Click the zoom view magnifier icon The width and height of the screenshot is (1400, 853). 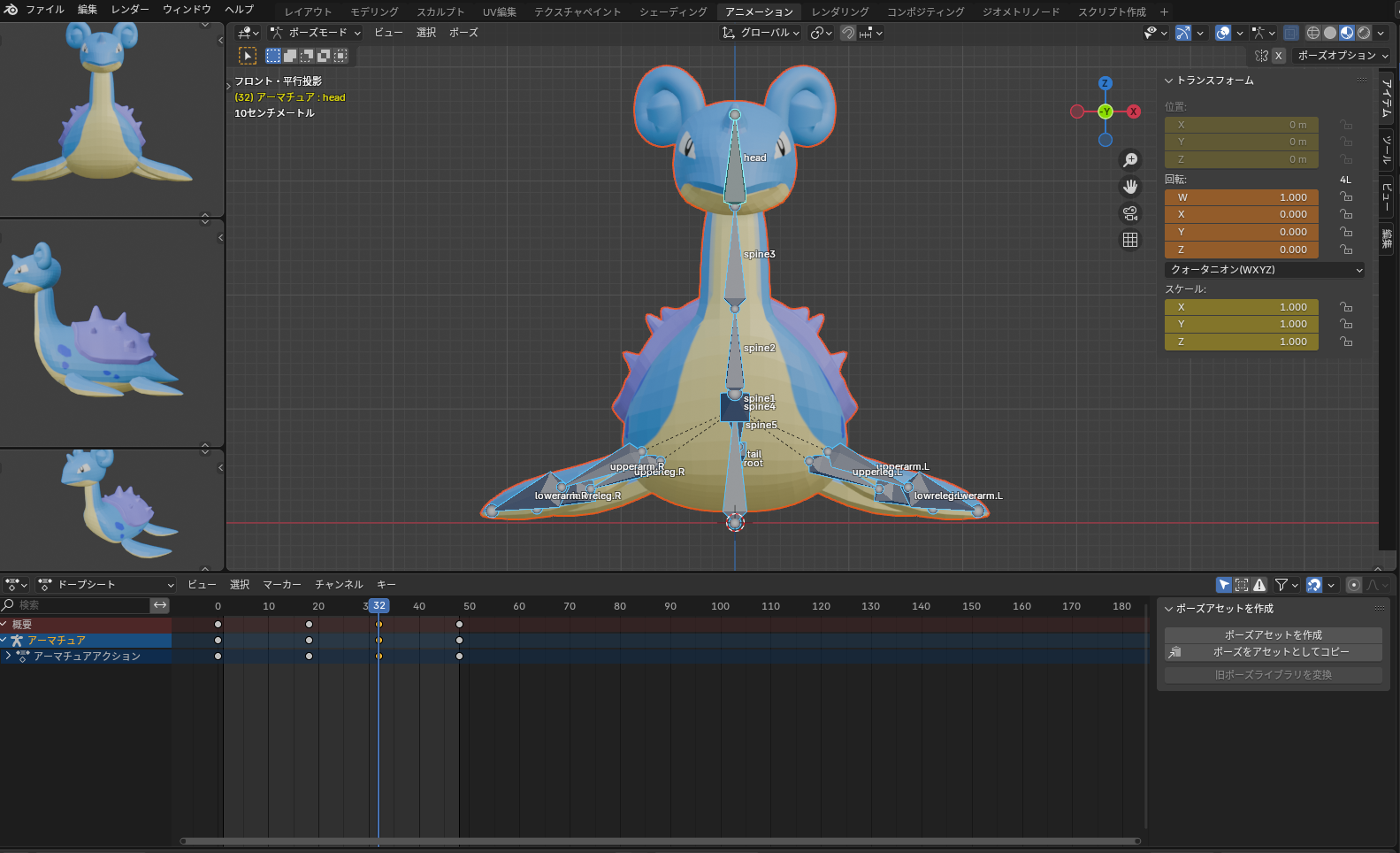(x=1130, y=160)
